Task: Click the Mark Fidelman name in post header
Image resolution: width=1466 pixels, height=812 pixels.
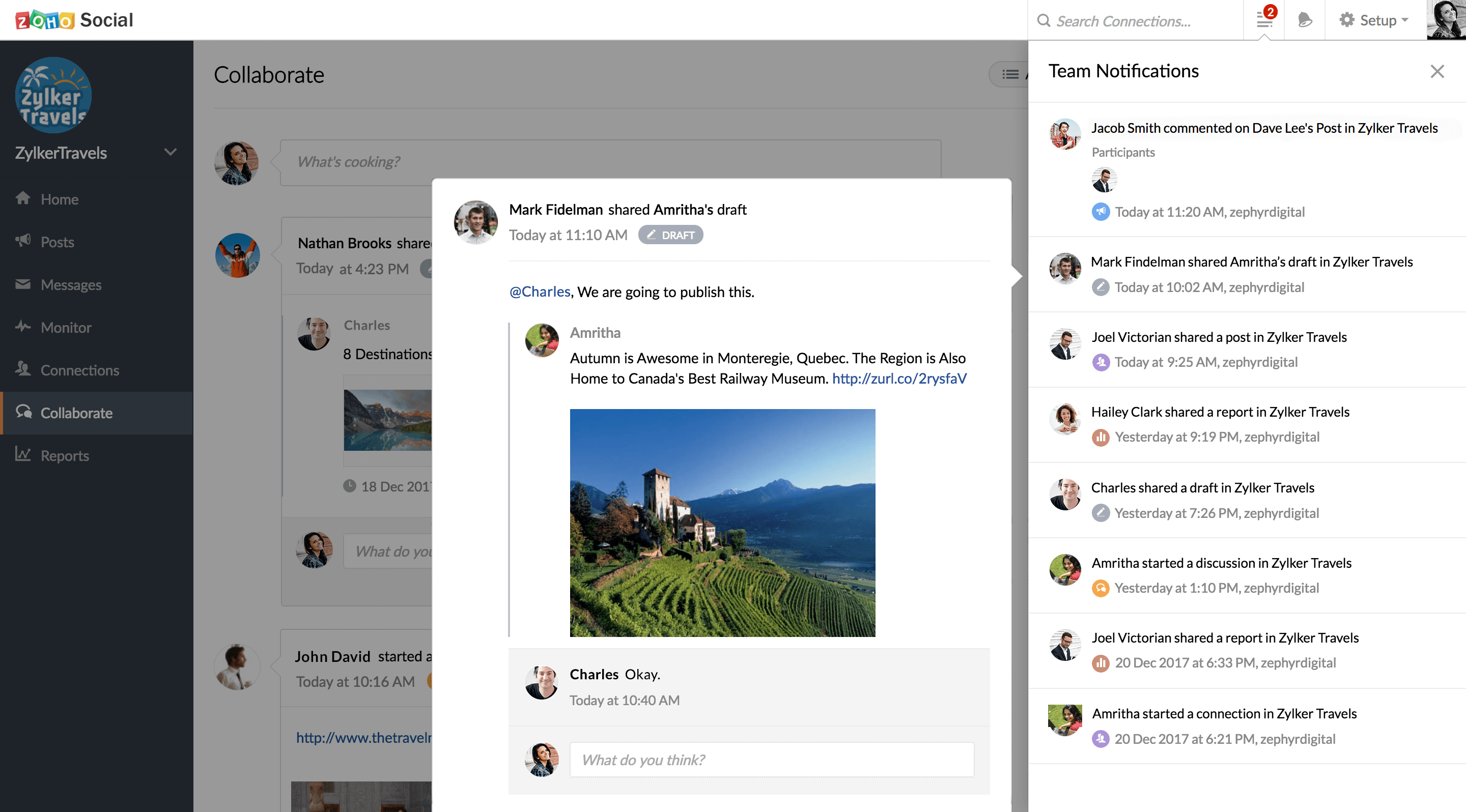Action: (x=555, y=209)
